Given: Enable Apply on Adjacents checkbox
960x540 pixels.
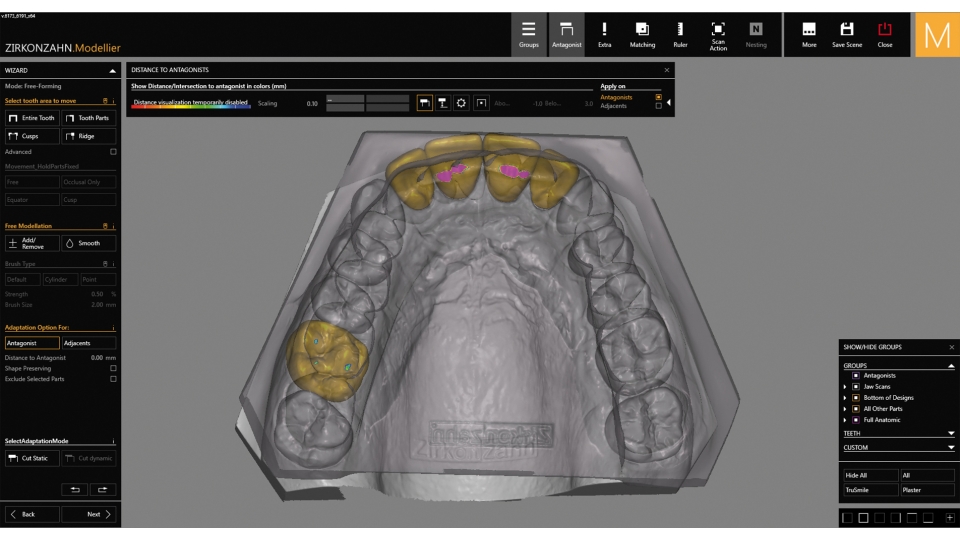Looking at the screenshot, I should tap(659, 106).
